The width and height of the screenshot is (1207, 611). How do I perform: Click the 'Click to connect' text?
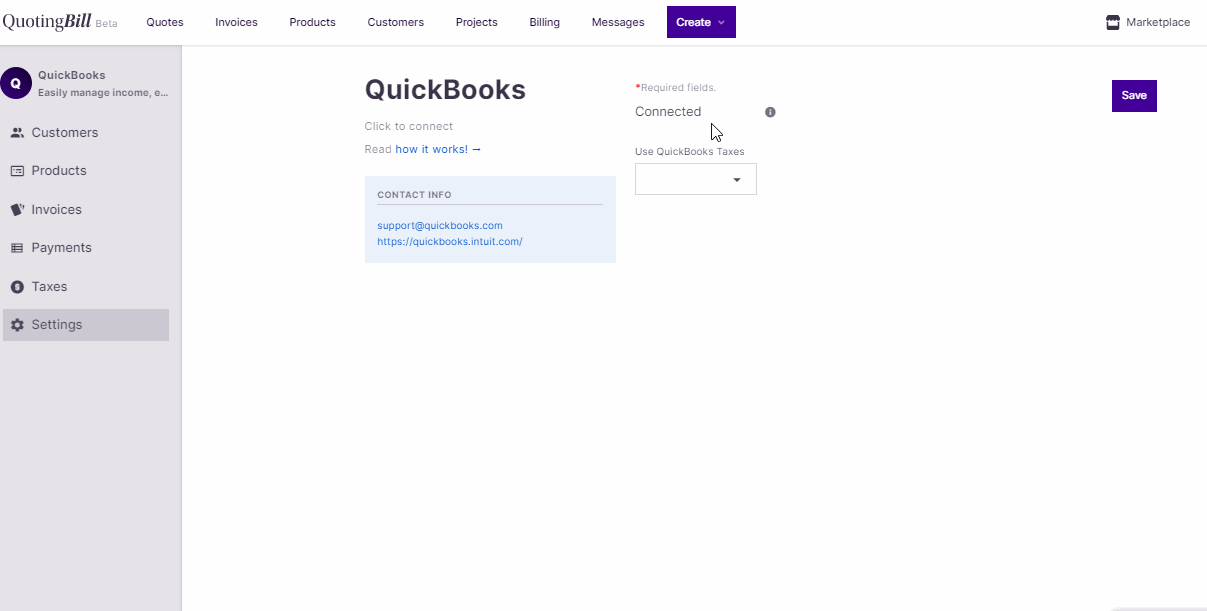coord(409,126)
